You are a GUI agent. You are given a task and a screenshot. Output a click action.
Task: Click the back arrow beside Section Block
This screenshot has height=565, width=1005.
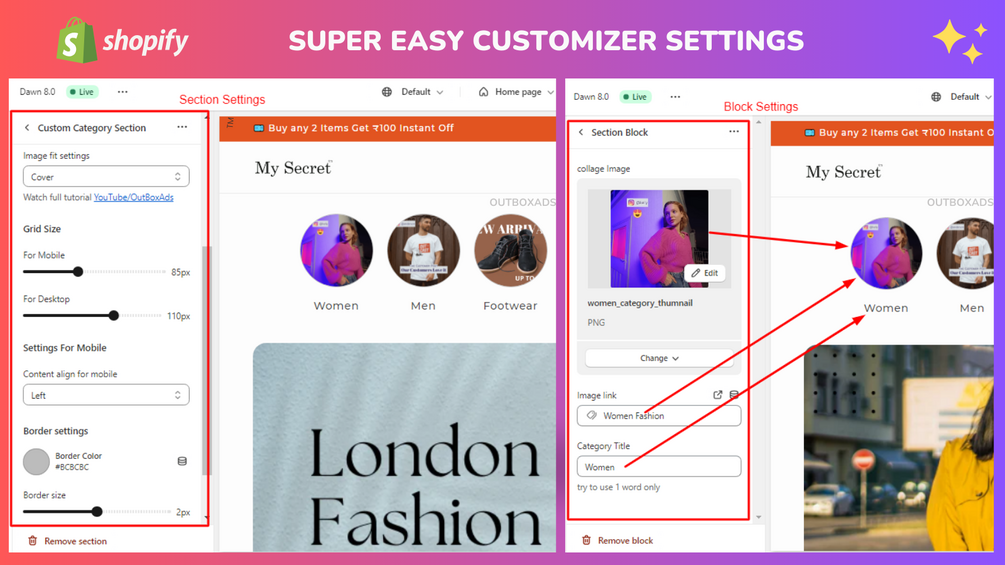(581, 132)
